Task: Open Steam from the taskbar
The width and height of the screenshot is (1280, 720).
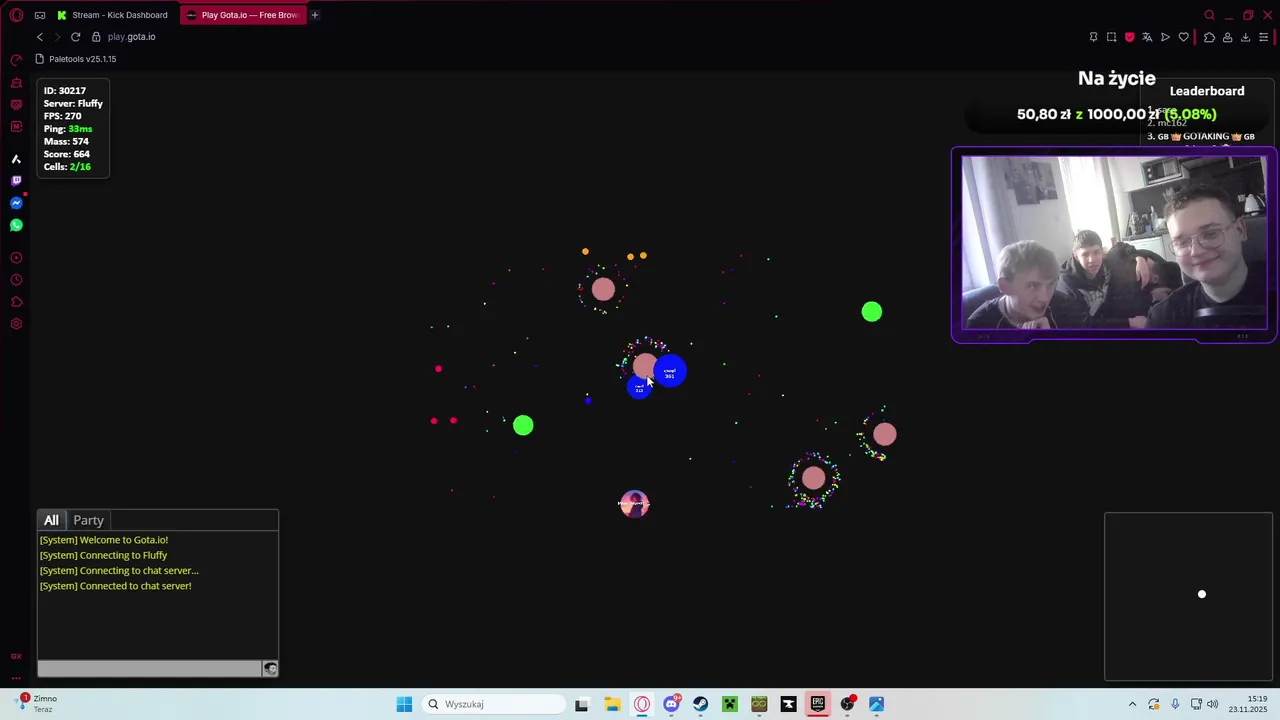Action: (700, 704)
